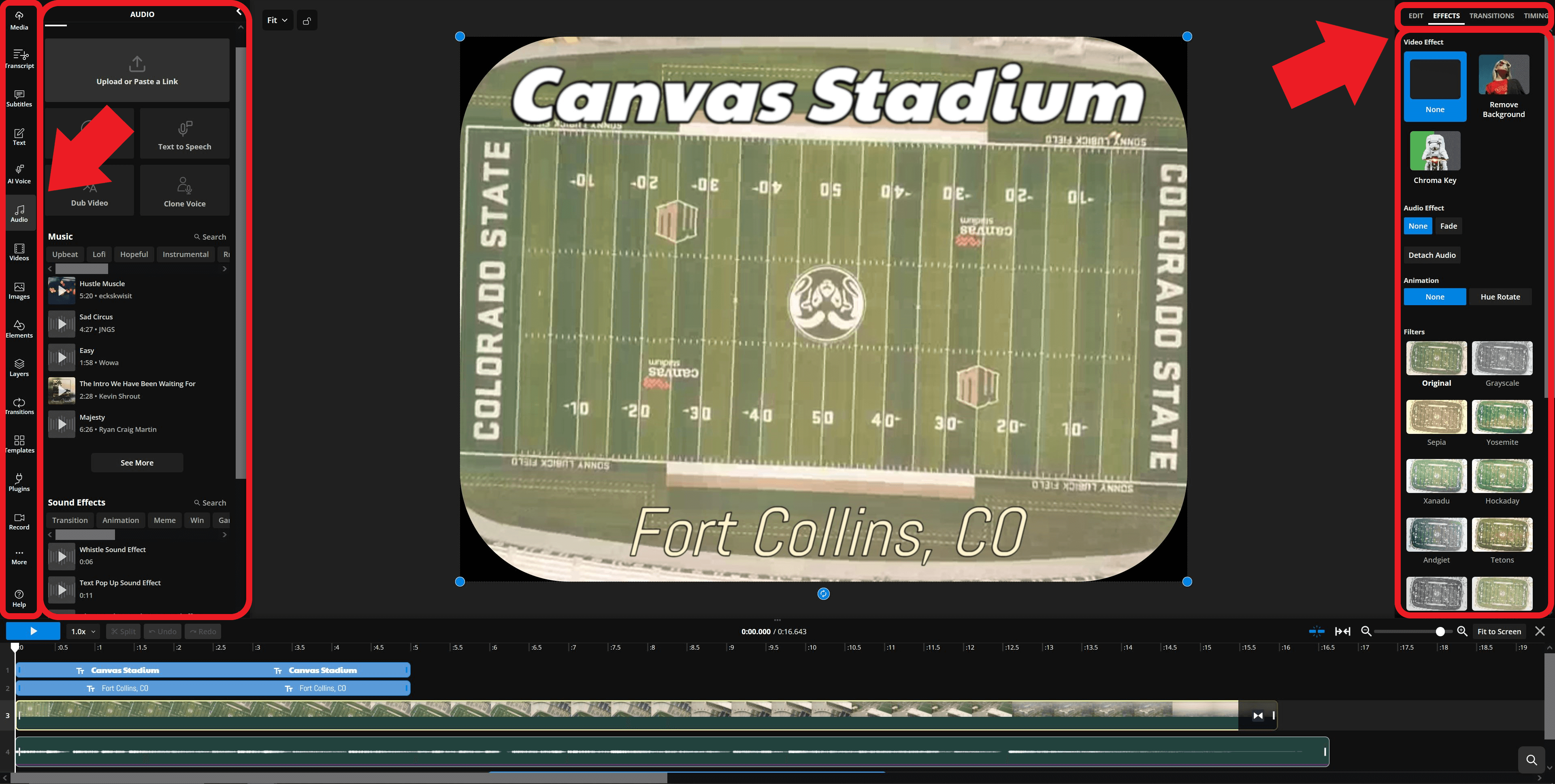Screen dimensions: 1555x784
Task: Click the EFFECTS tab
Action: [x=1448, y=15]
